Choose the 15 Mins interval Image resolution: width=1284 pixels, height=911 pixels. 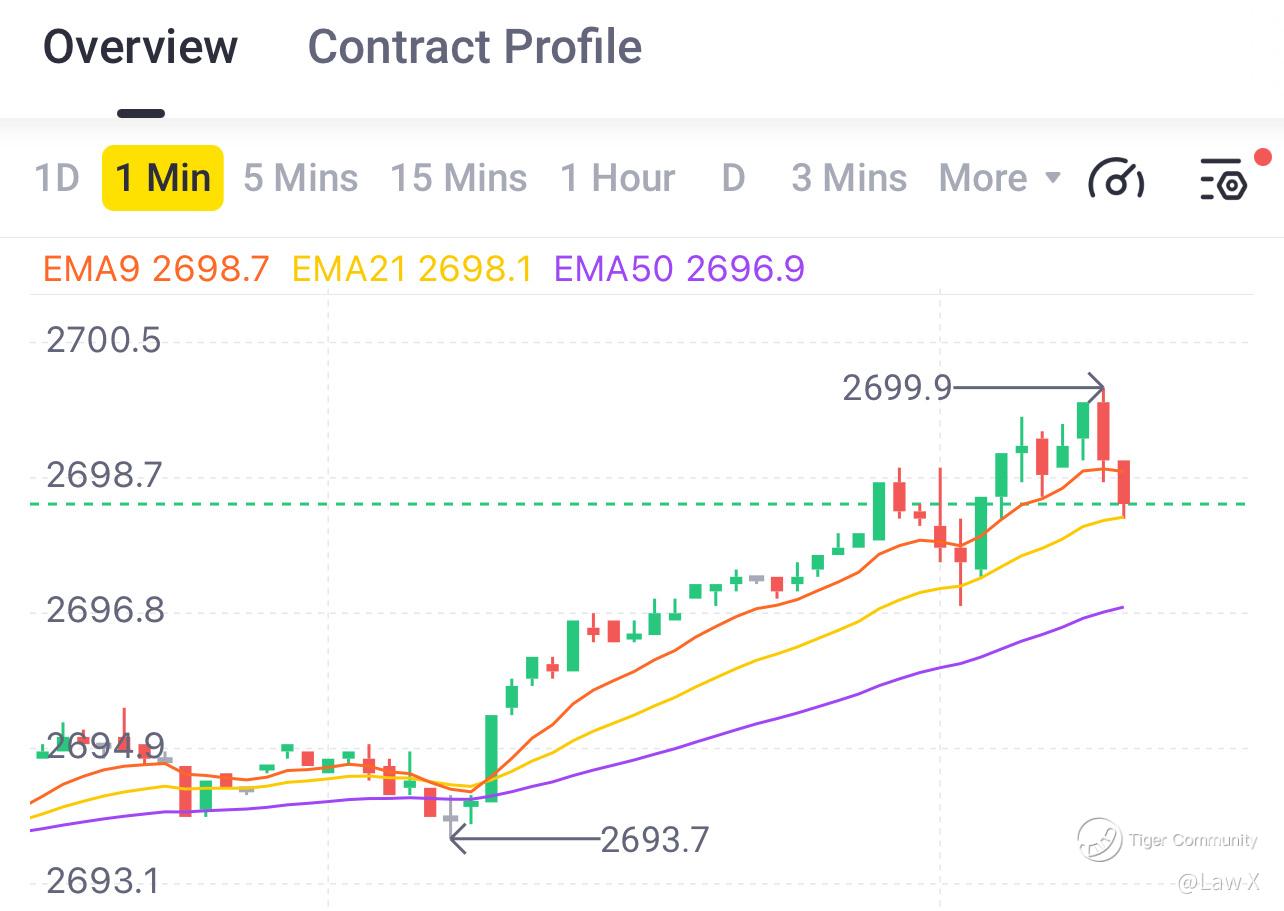point(458,178)
